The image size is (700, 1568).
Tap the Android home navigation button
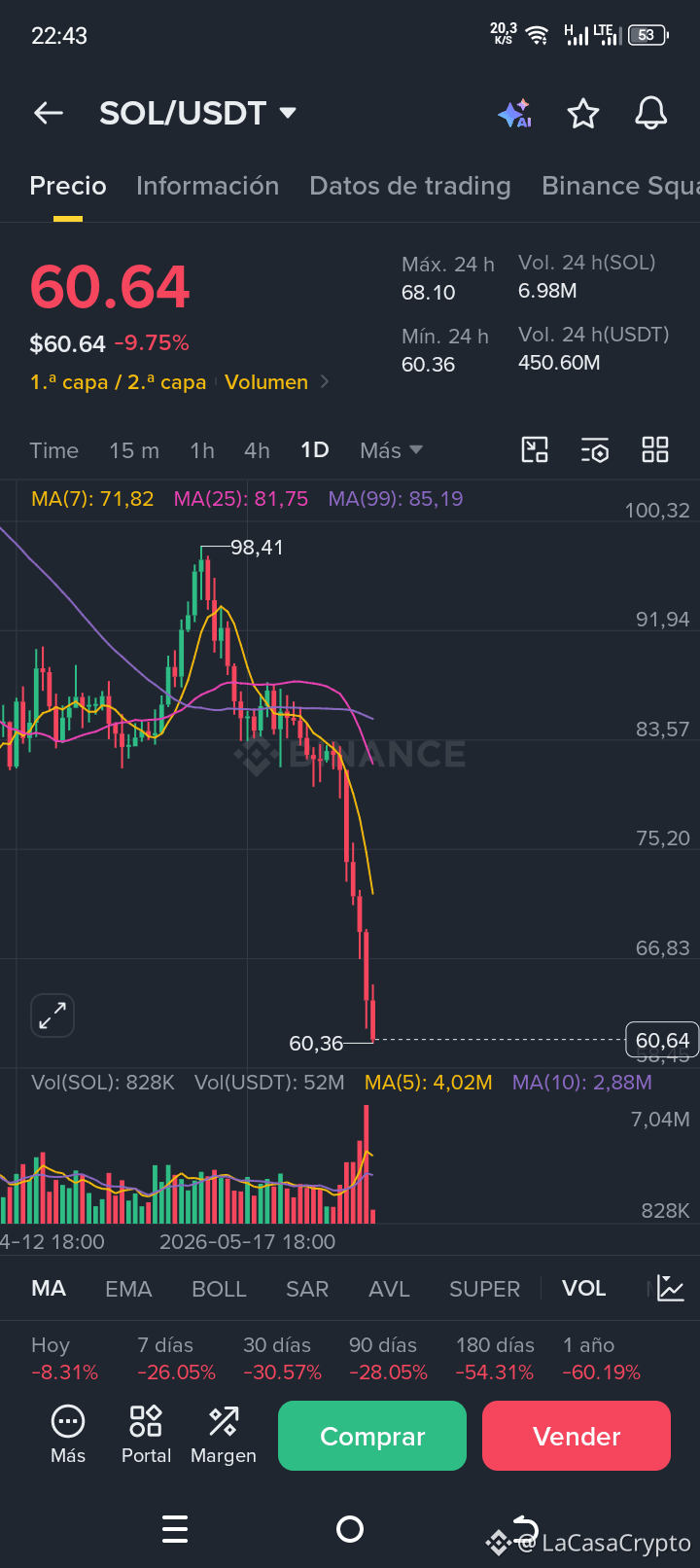click(350, 1529)
